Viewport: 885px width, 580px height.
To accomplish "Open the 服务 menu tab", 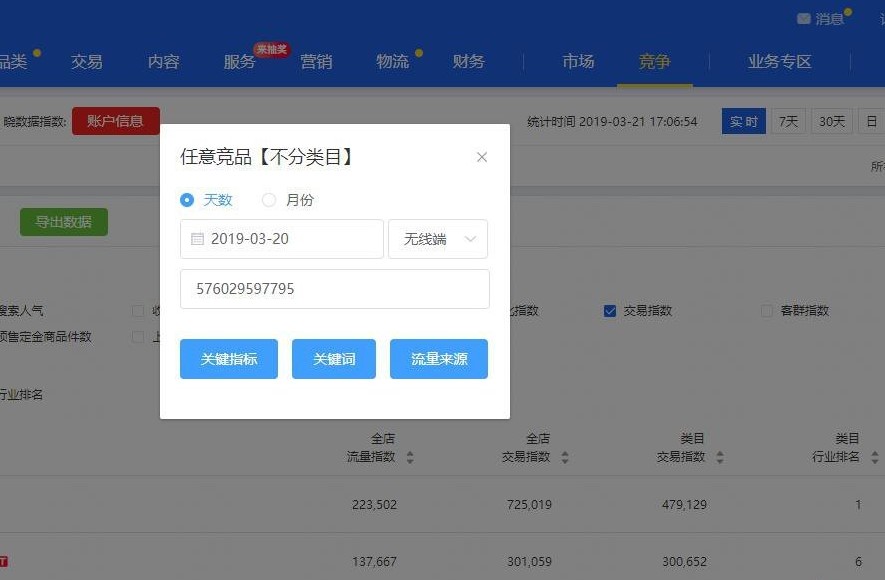I will click(x=239, y=61).
